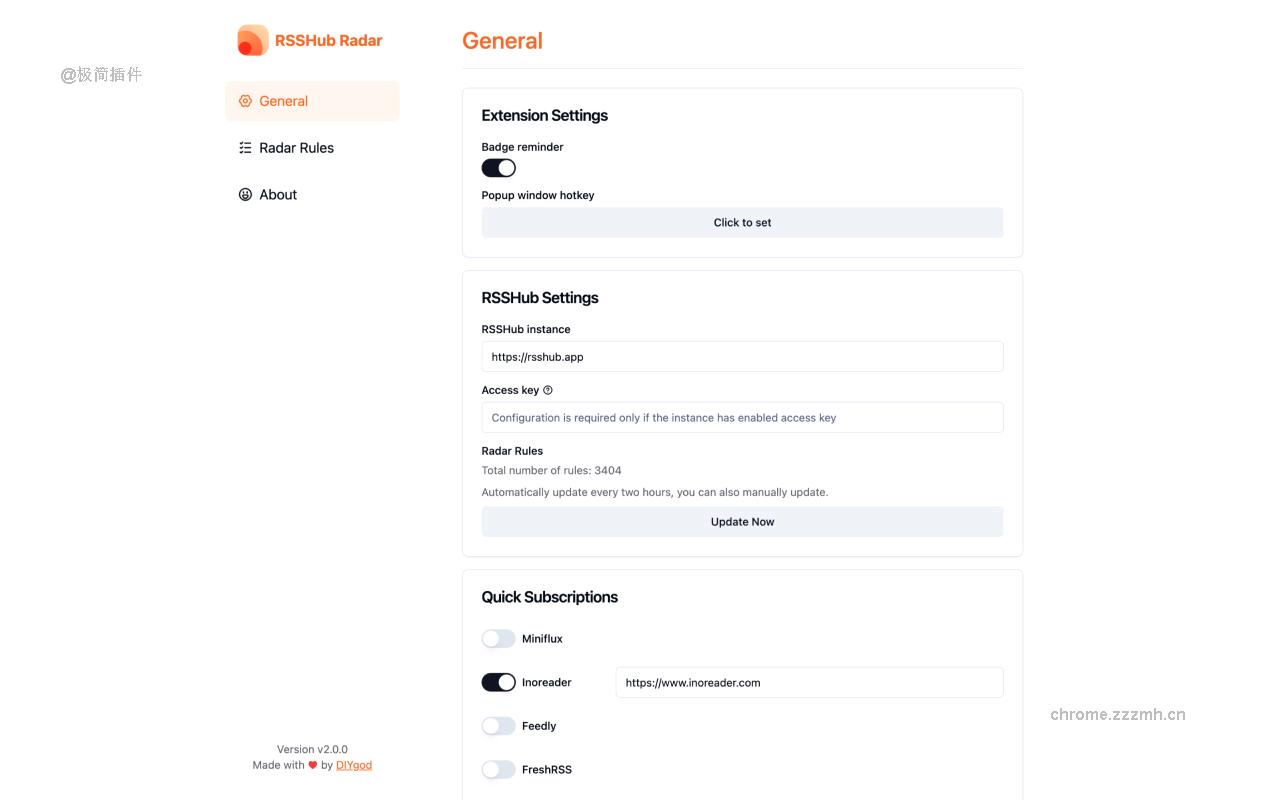Click the 'Extension Settings' heading
This screenshot has width=1280, height=800.
click(x=544, y=115)
